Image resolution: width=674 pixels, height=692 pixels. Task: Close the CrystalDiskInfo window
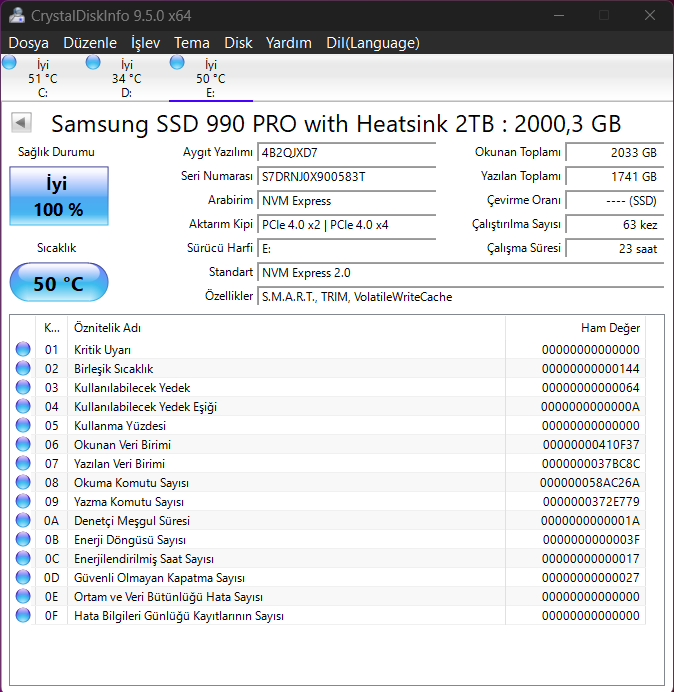[650, 15]
